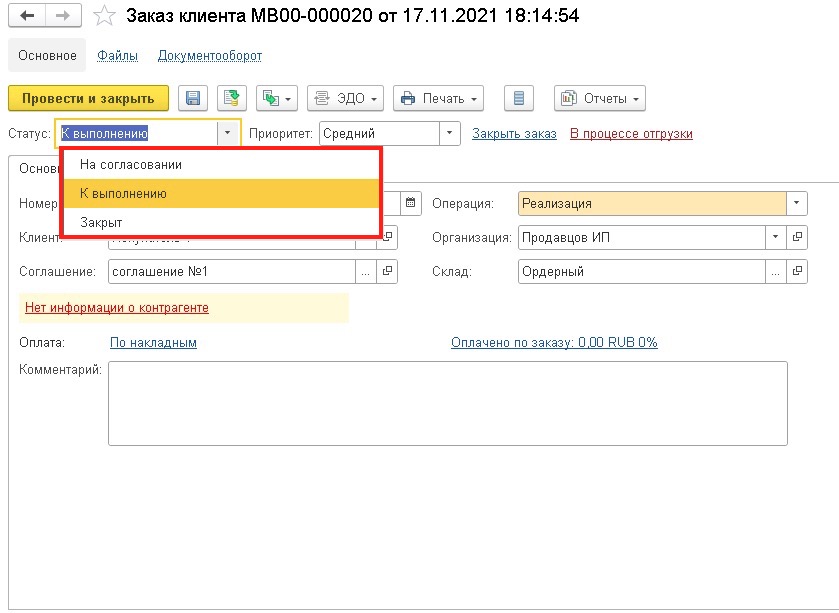This screenshot has height=613, width=839.
Task: Open the По накладным payment link
Action: point(153,342)
